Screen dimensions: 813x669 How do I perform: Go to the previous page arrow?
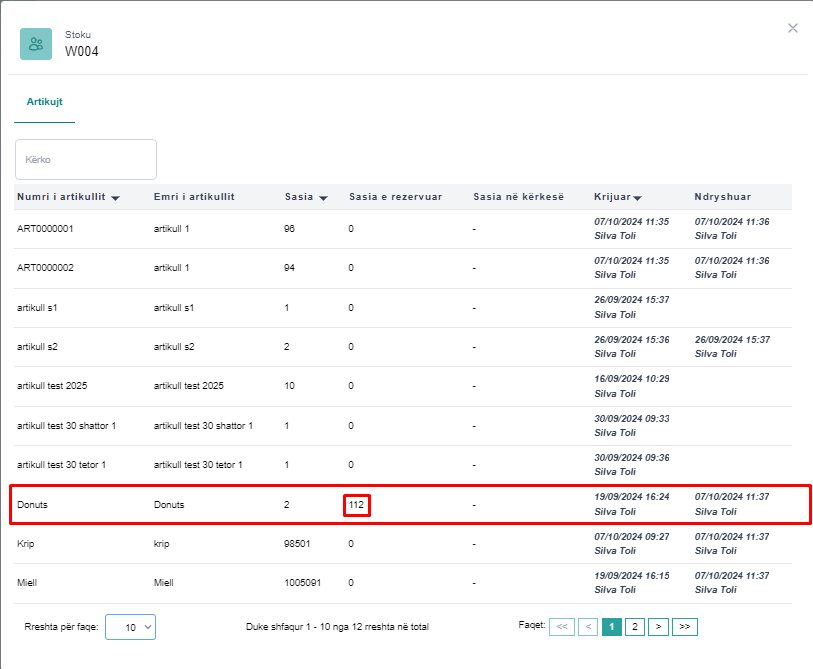tap(588, 627)
